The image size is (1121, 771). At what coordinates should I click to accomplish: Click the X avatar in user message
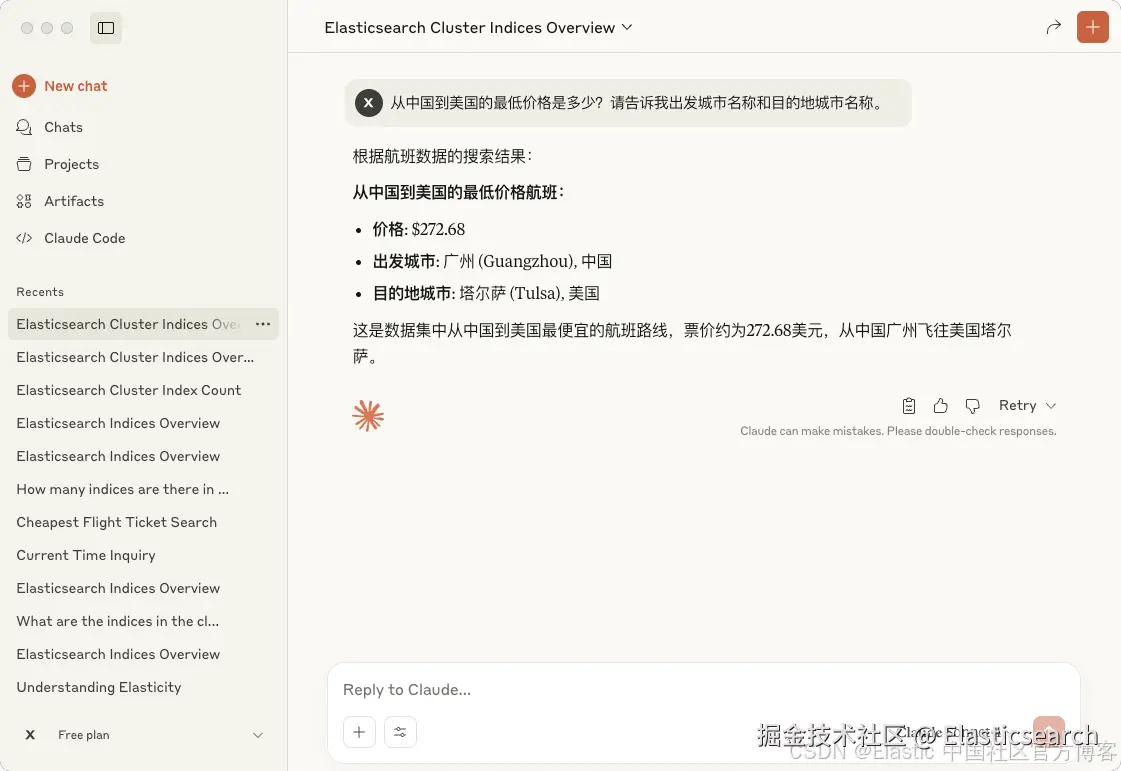pyautogui.click(x=368, y=103)
